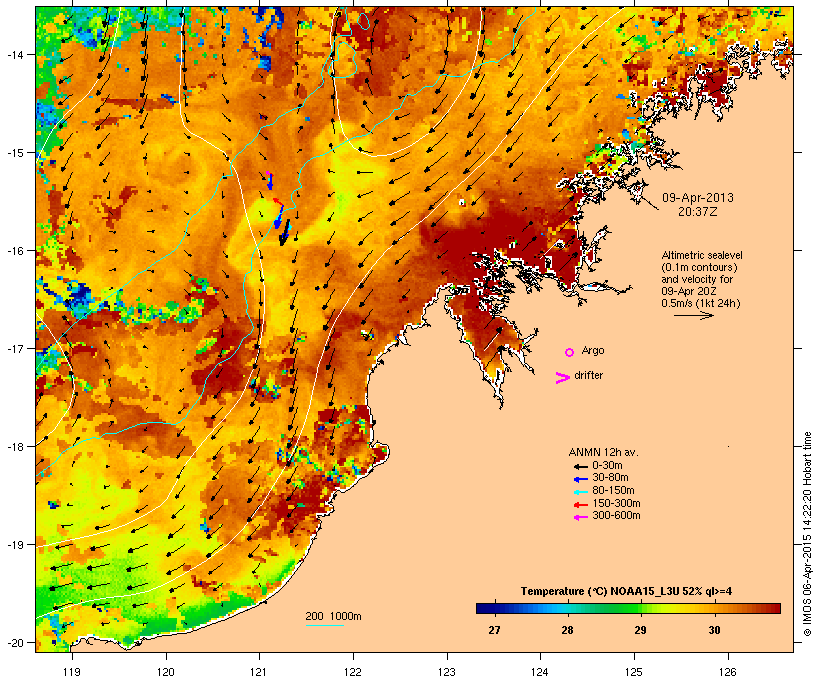Click the longitude axis label 124
820x680 pixels.
point(540,672)
